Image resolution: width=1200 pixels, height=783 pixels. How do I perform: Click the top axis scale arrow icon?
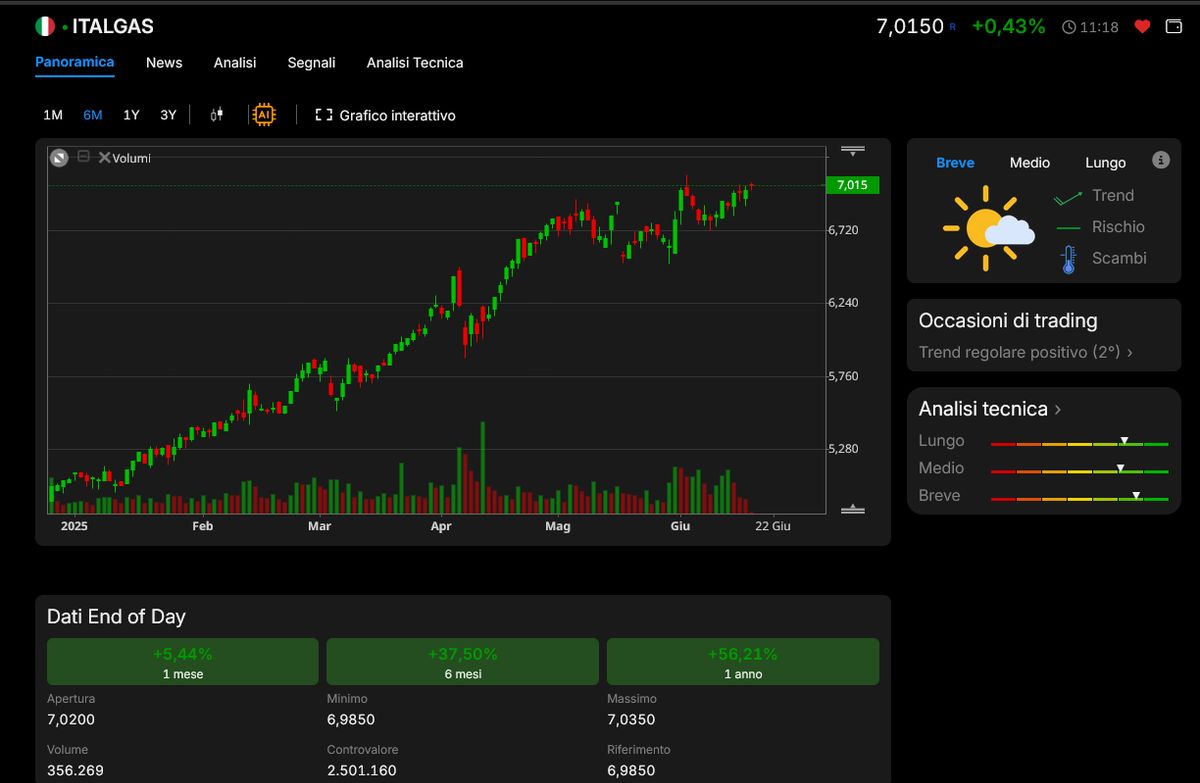click(x=852, y=152)
